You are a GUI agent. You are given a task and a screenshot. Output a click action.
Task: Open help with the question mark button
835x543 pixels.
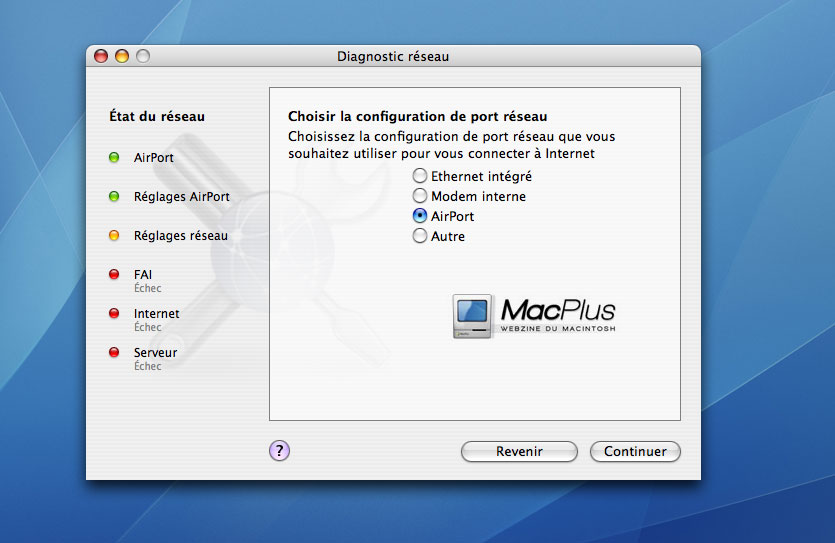pyautogui.click(x=279, y=451)
